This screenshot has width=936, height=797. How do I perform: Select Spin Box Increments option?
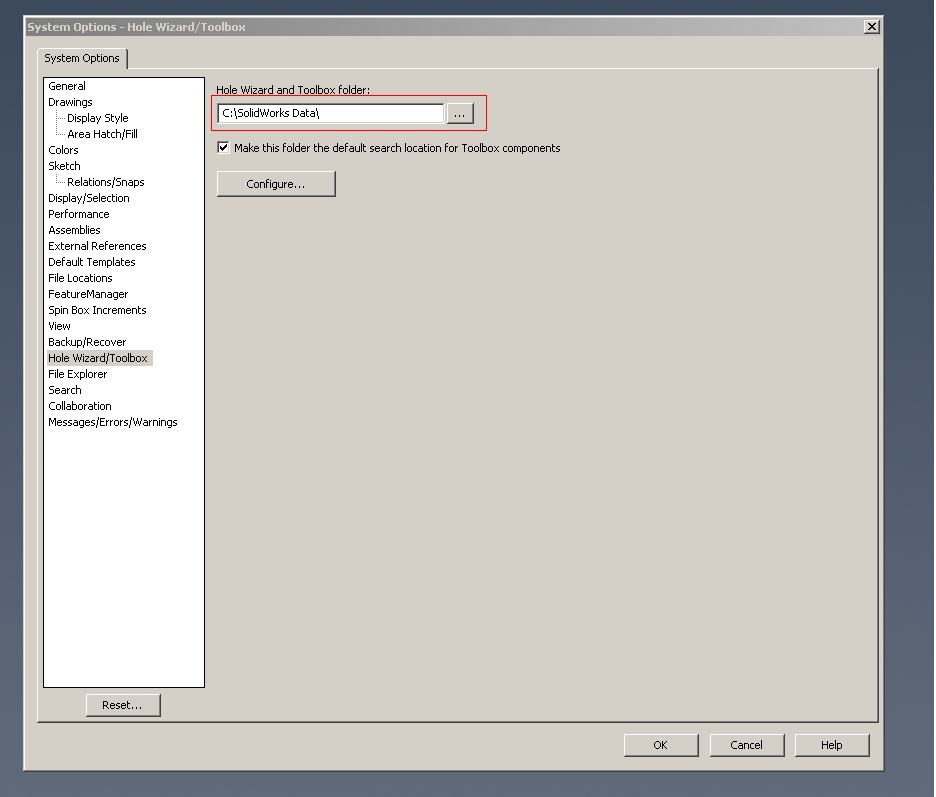(x=97, y=310)
